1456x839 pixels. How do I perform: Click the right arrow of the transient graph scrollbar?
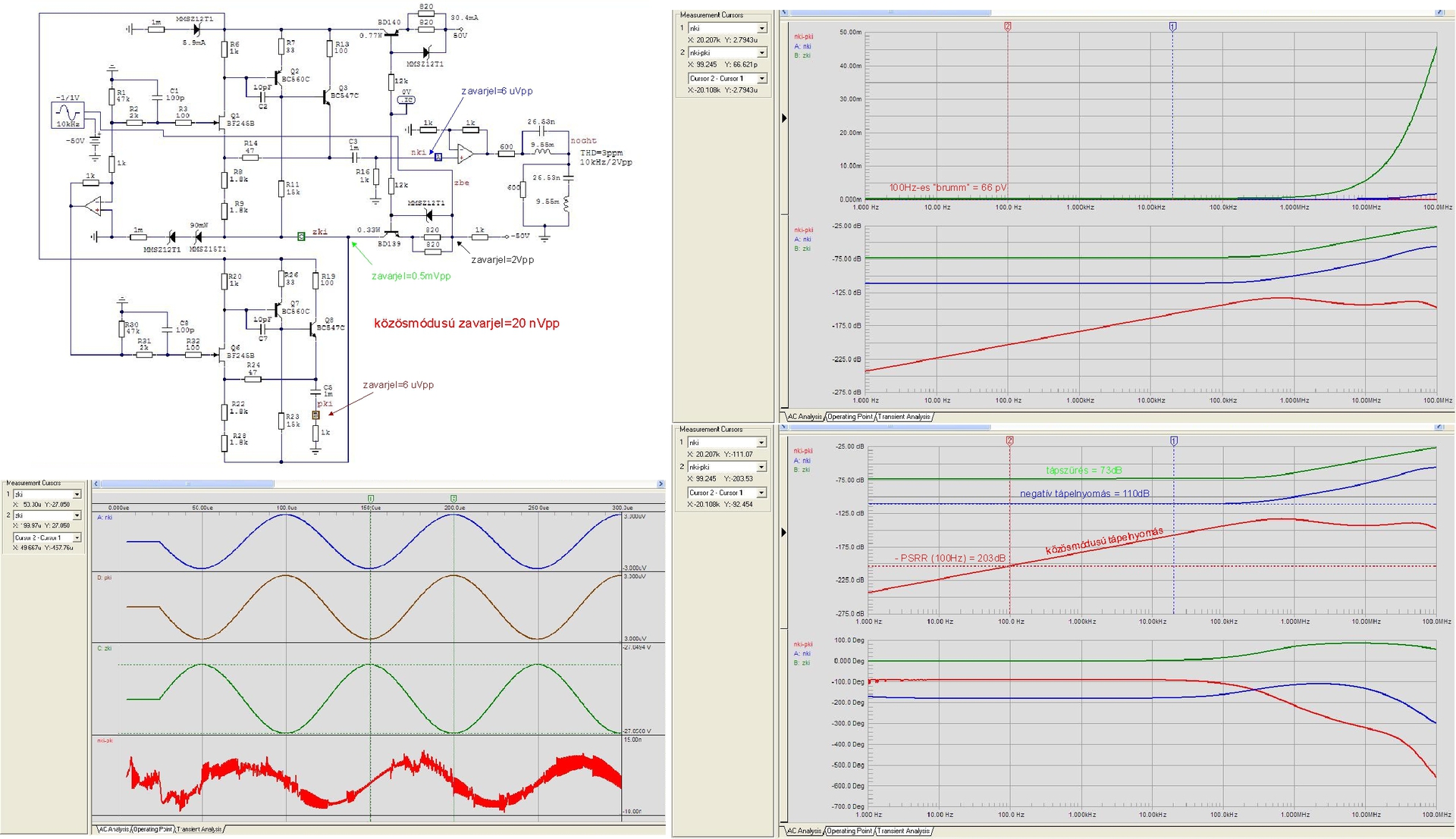(x=661, y=484)
